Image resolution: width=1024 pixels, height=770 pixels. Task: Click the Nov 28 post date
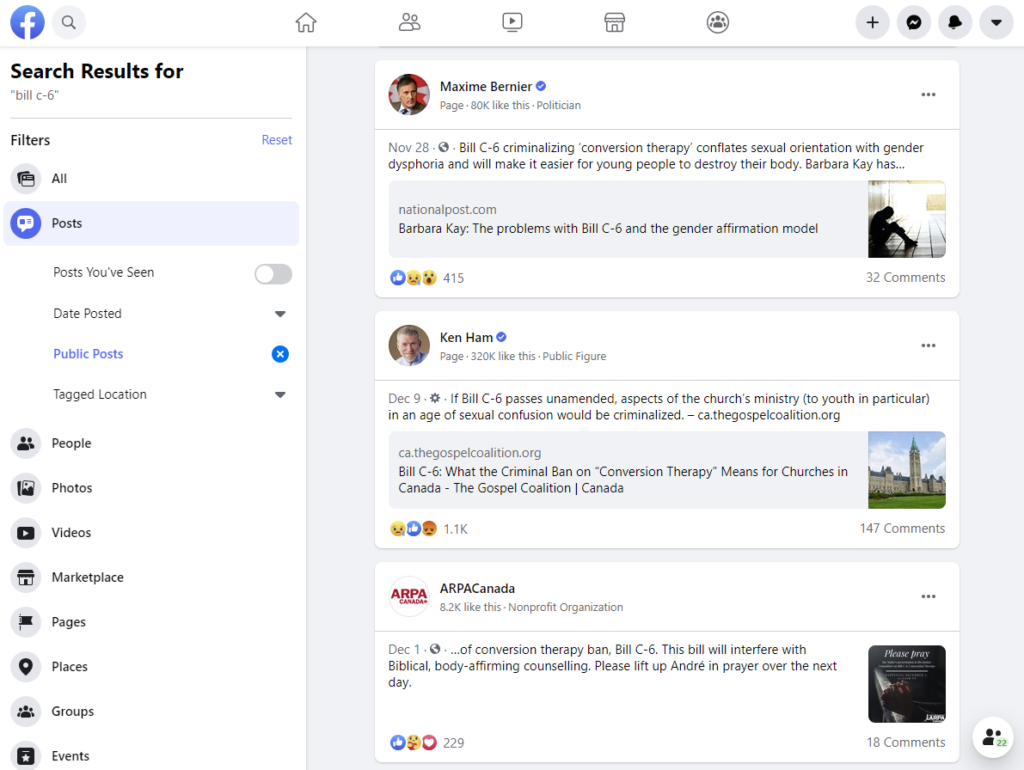(408, 148)
